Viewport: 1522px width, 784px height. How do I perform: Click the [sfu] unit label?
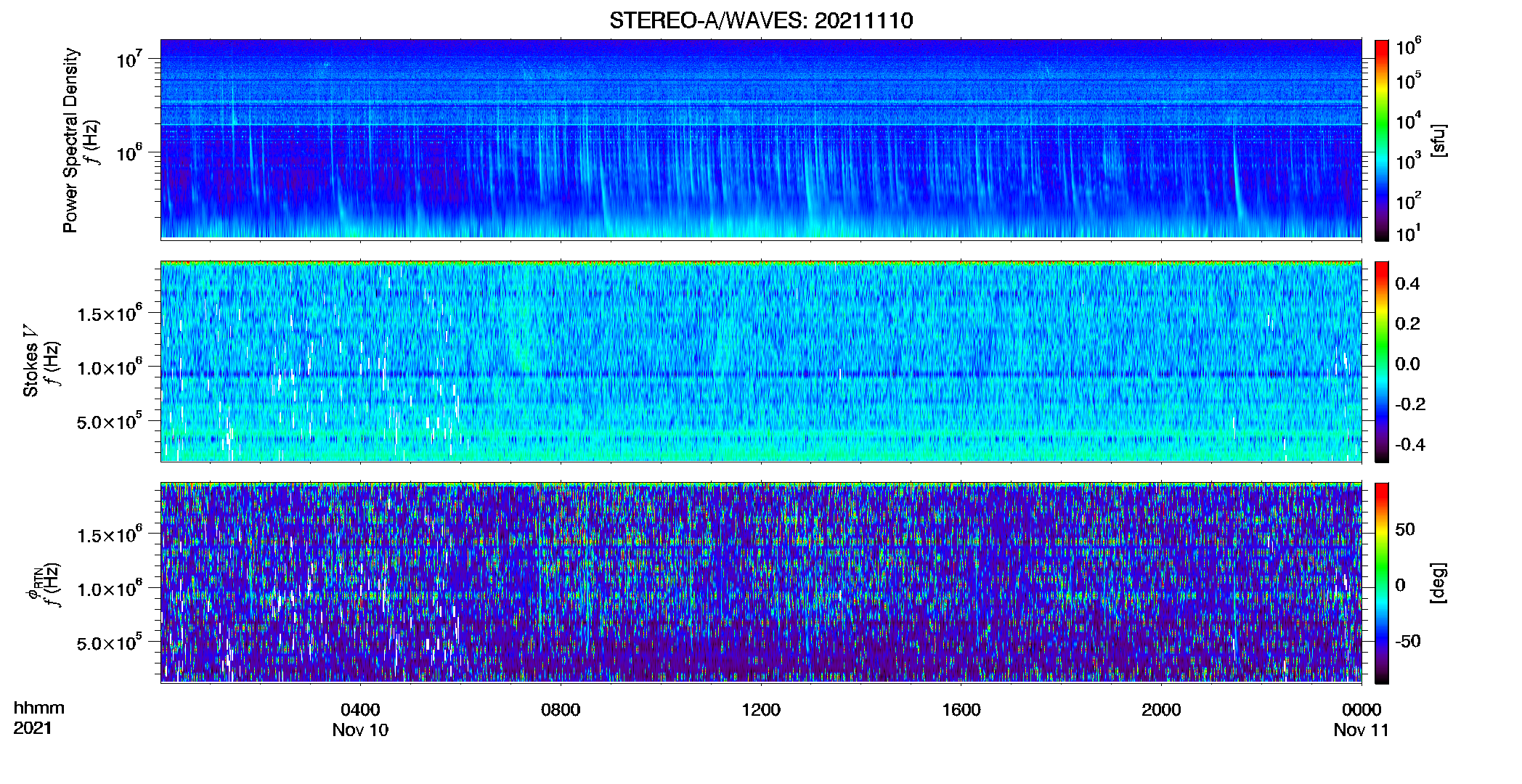1438,140
